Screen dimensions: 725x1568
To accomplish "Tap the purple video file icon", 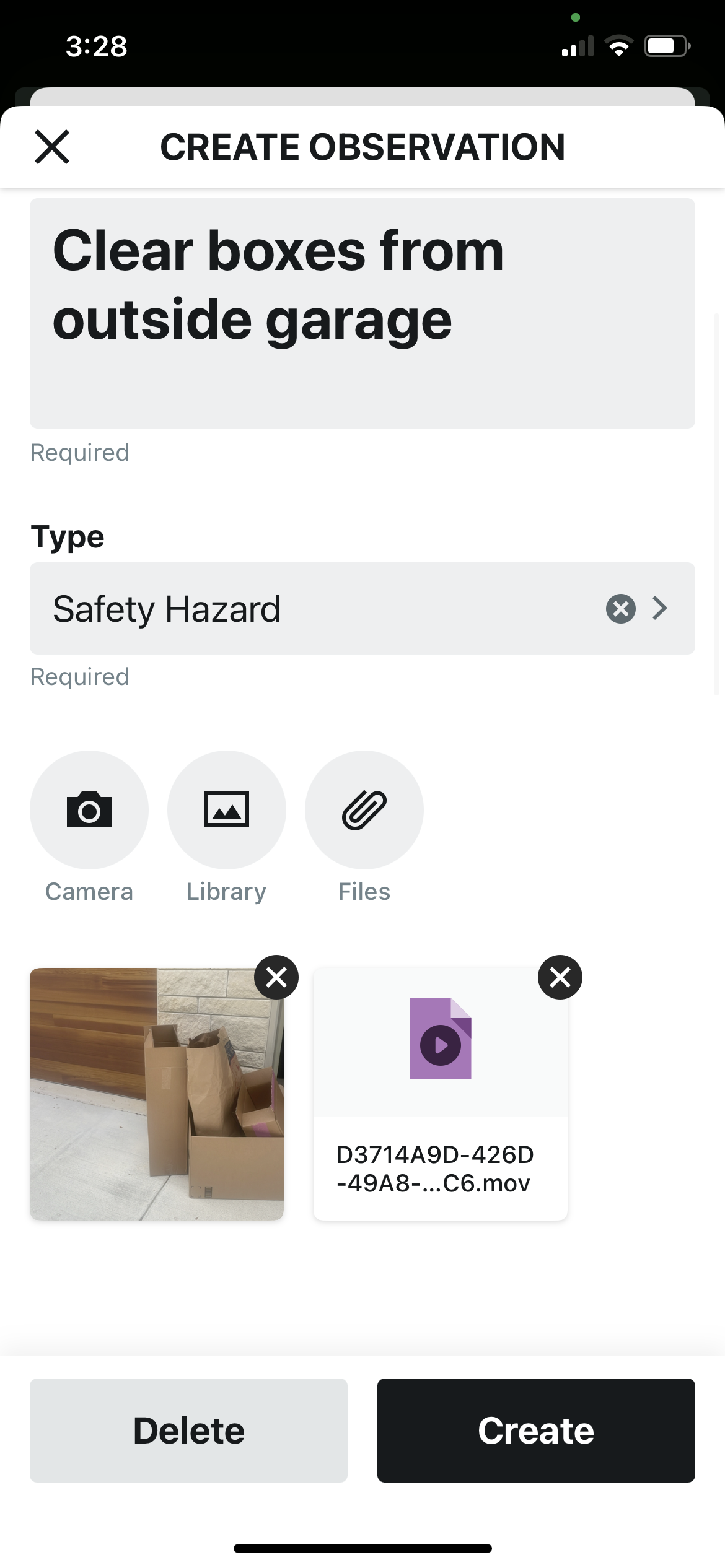I will 441,1039.
